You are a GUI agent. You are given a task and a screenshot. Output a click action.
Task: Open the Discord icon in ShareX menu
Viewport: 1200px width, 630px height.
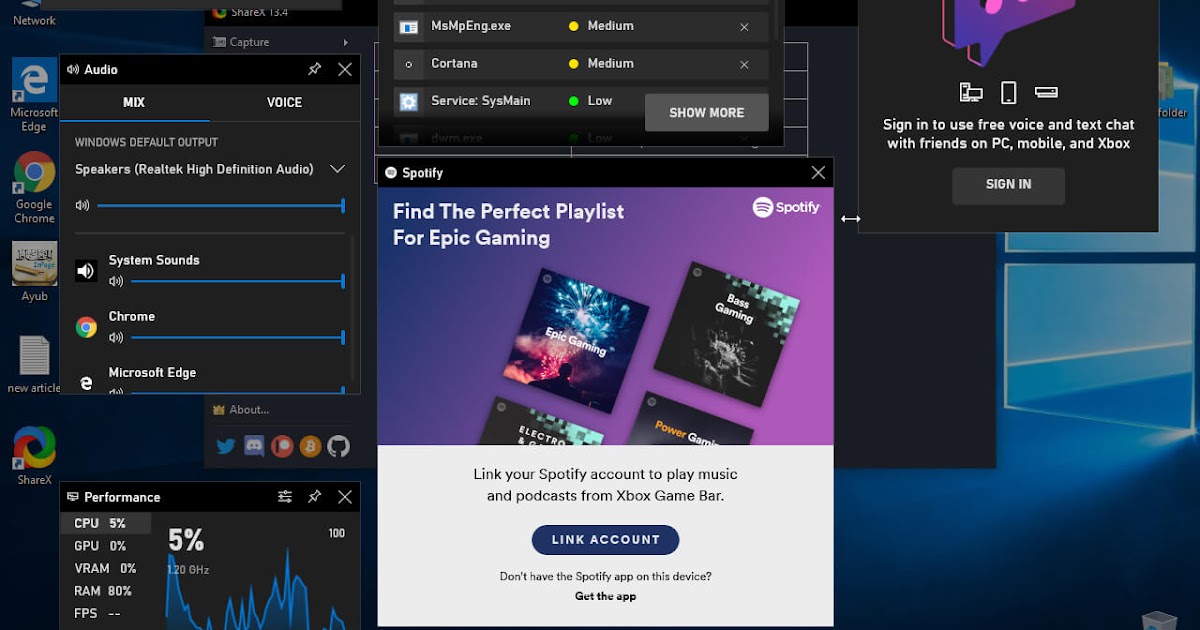pos(253,447)
